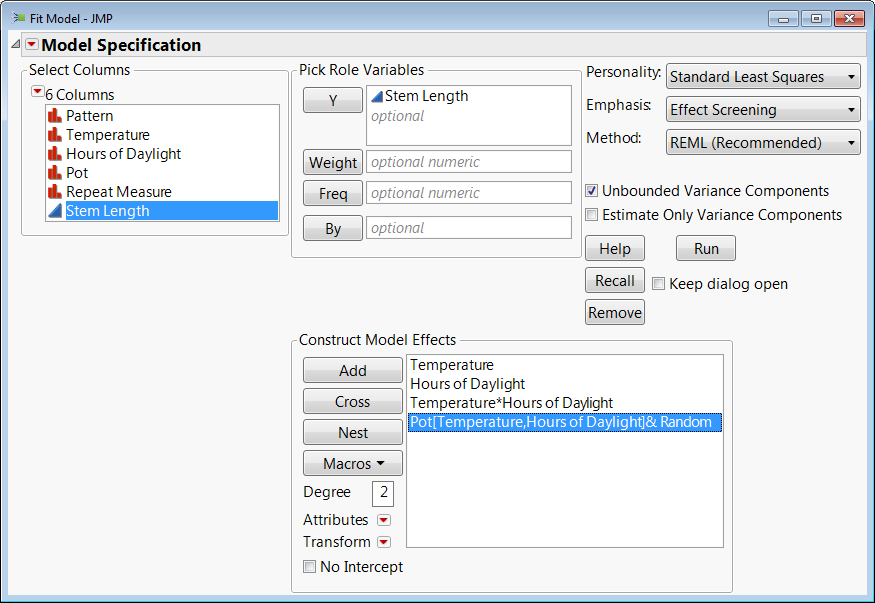Open the Macros menu button

[353, 464]
